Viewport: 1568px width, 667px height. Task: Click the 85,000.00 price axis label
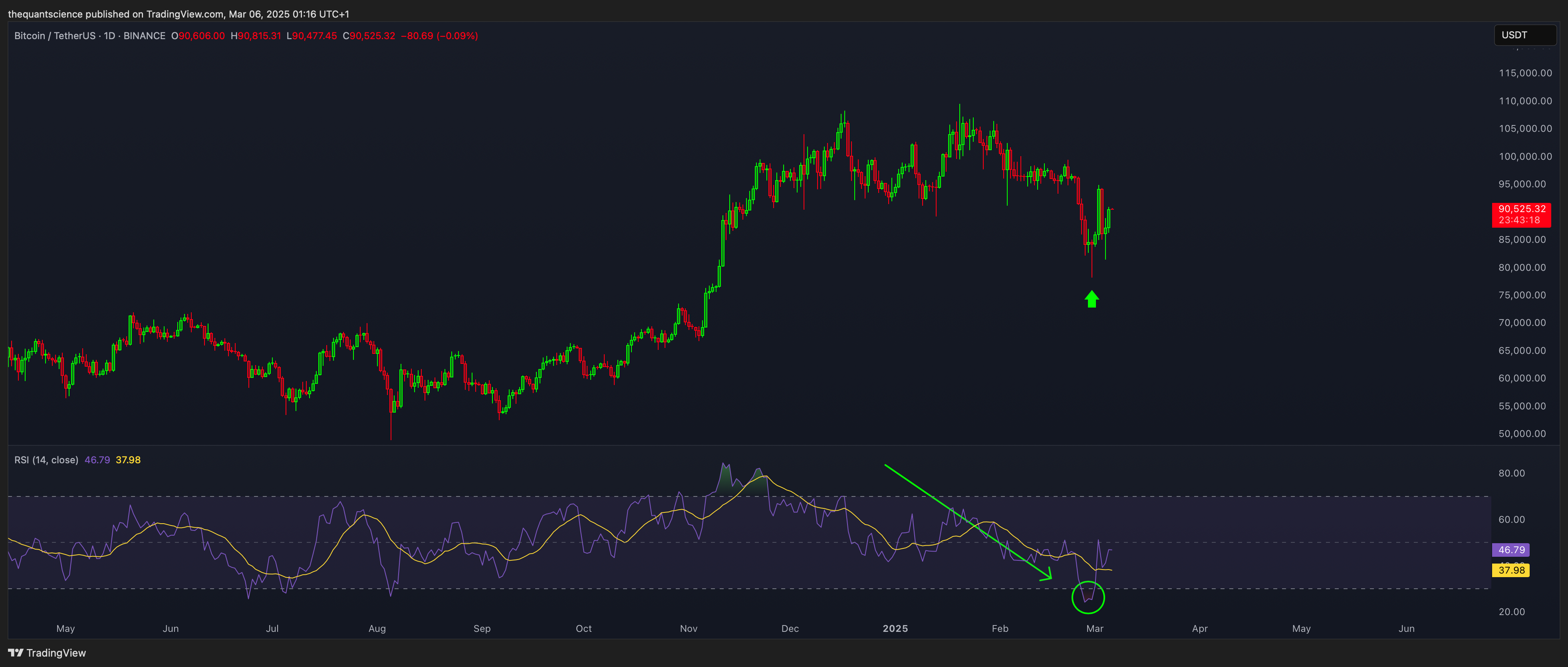[1522, 240]
